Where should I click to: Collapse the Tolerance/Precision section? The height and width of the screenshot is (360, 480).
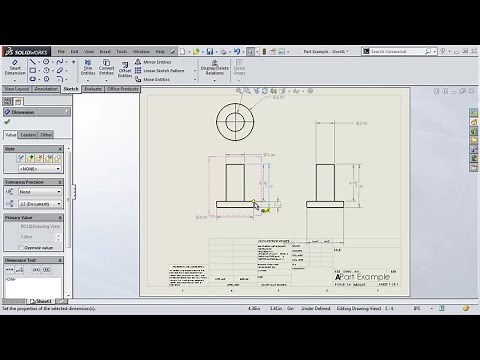click(60, 182)
